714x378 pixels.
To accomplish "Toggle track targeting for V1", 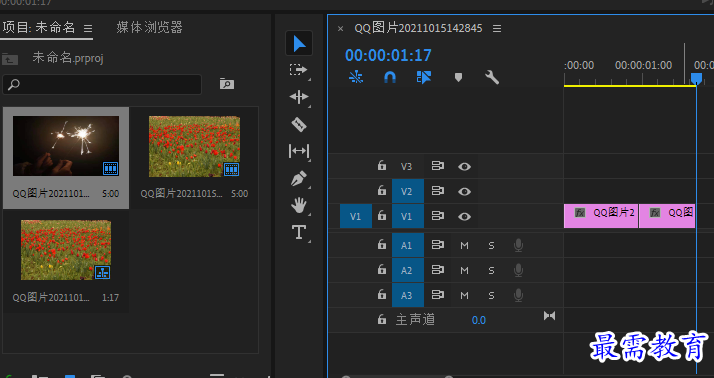I will click(408, 216).
